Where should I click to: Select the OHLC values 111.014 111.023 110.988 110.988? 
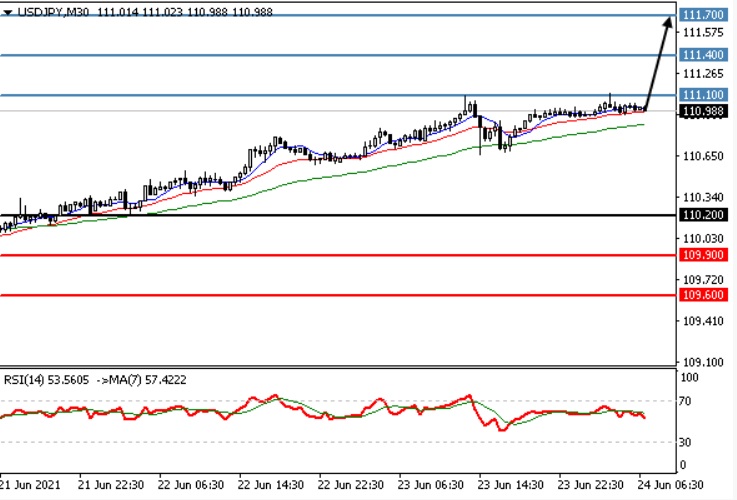pyautogui.click(x=185, y=12)
